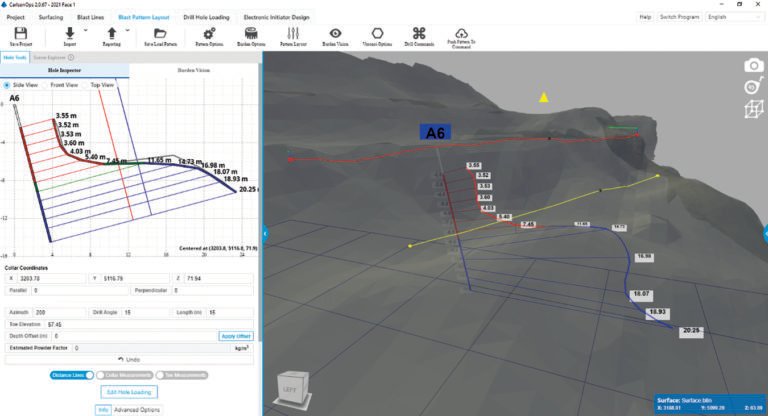This screenshot has width=768, height=416.
Task: Select the Burden Vision panel tab
Action: [x=193, y=70]
